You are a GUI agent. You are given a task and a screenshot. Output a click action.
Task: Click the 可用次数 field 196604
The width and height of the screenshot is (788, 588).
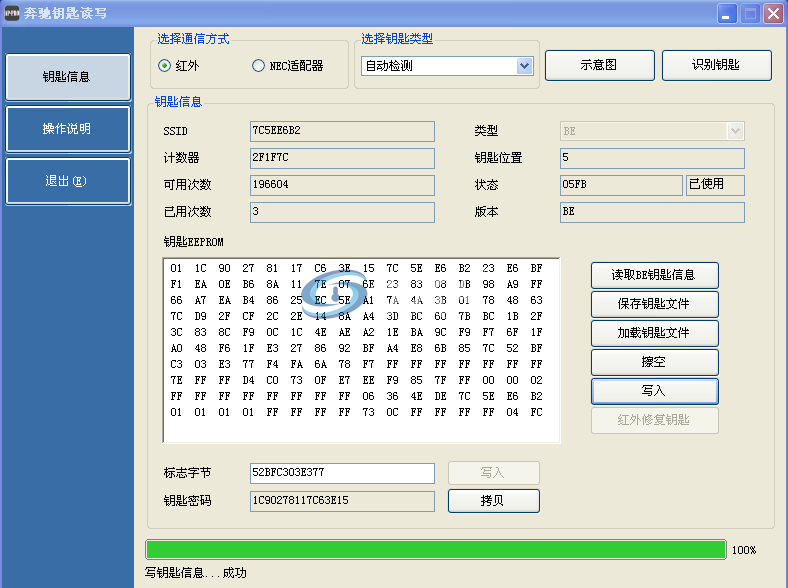[x=342, y=185]
